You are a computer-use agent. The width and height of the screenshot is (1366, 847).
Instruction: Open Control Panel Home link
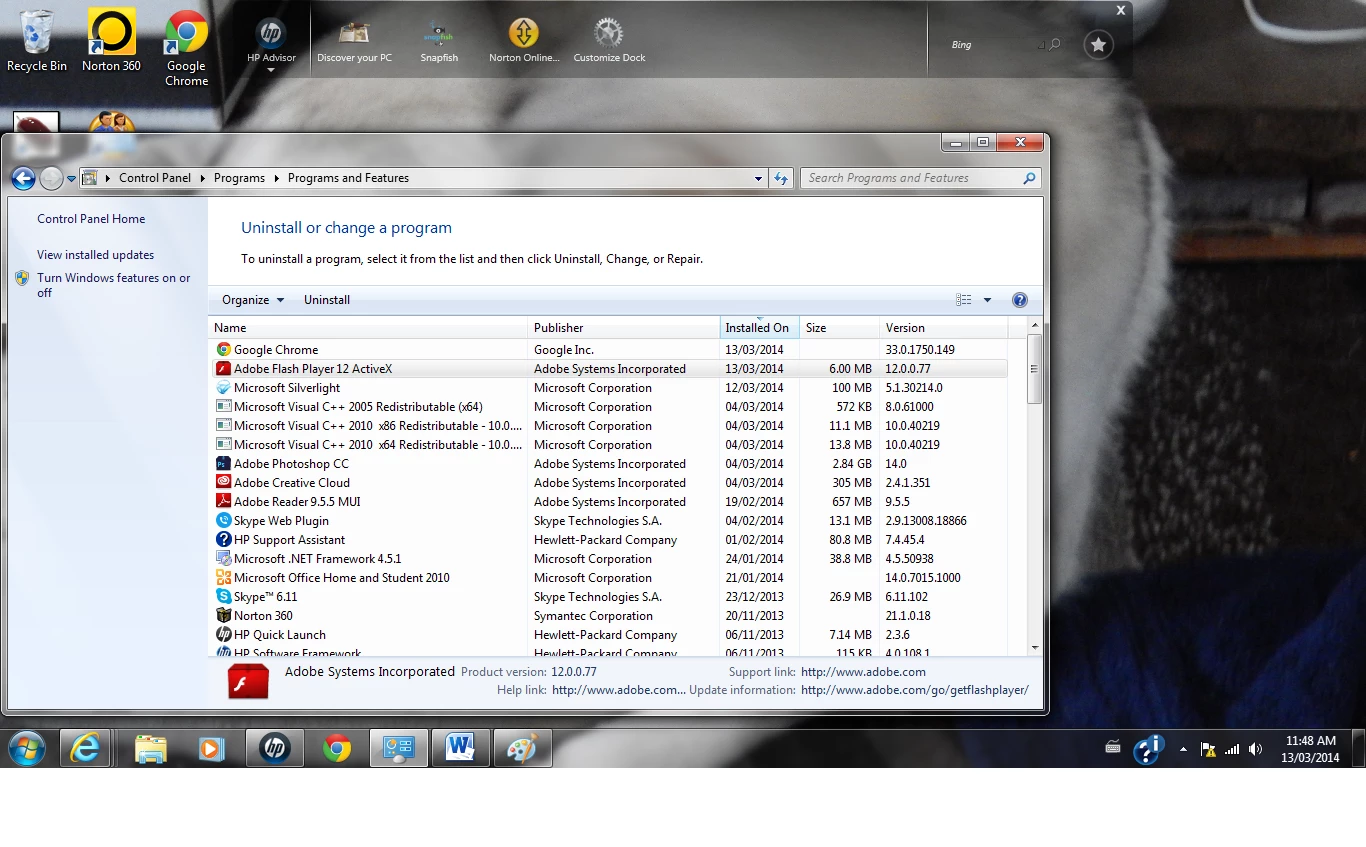click(91, 219)
